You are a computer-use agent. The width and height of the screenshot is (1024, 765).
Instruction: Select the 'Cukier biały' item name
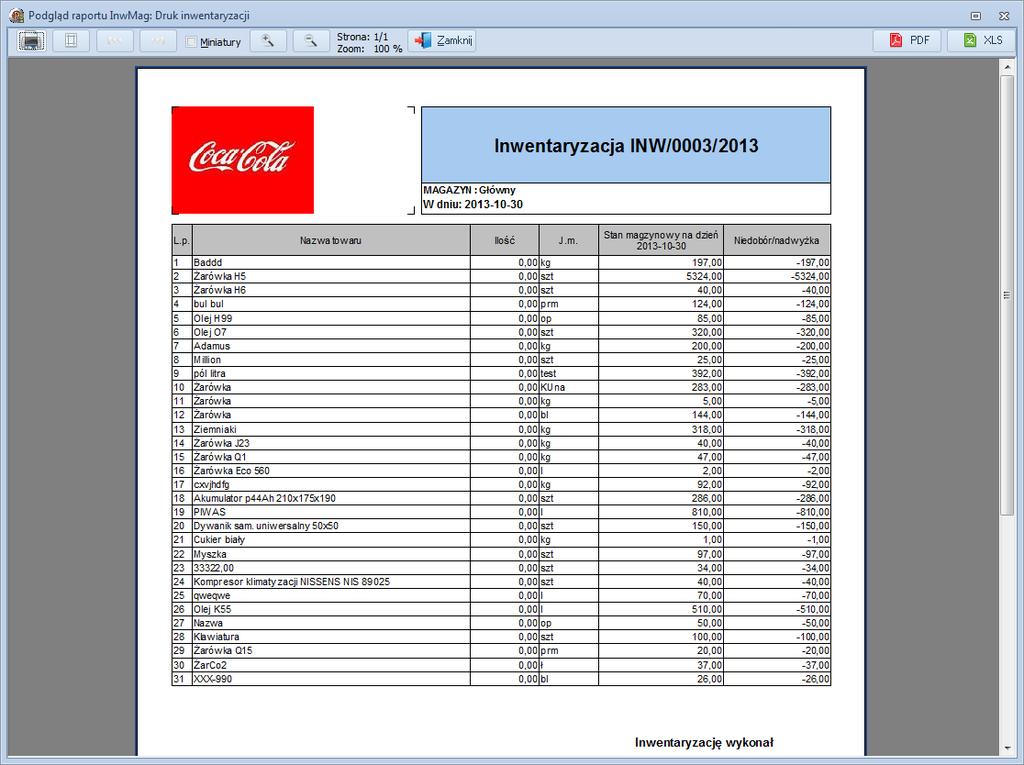(219, 540)
